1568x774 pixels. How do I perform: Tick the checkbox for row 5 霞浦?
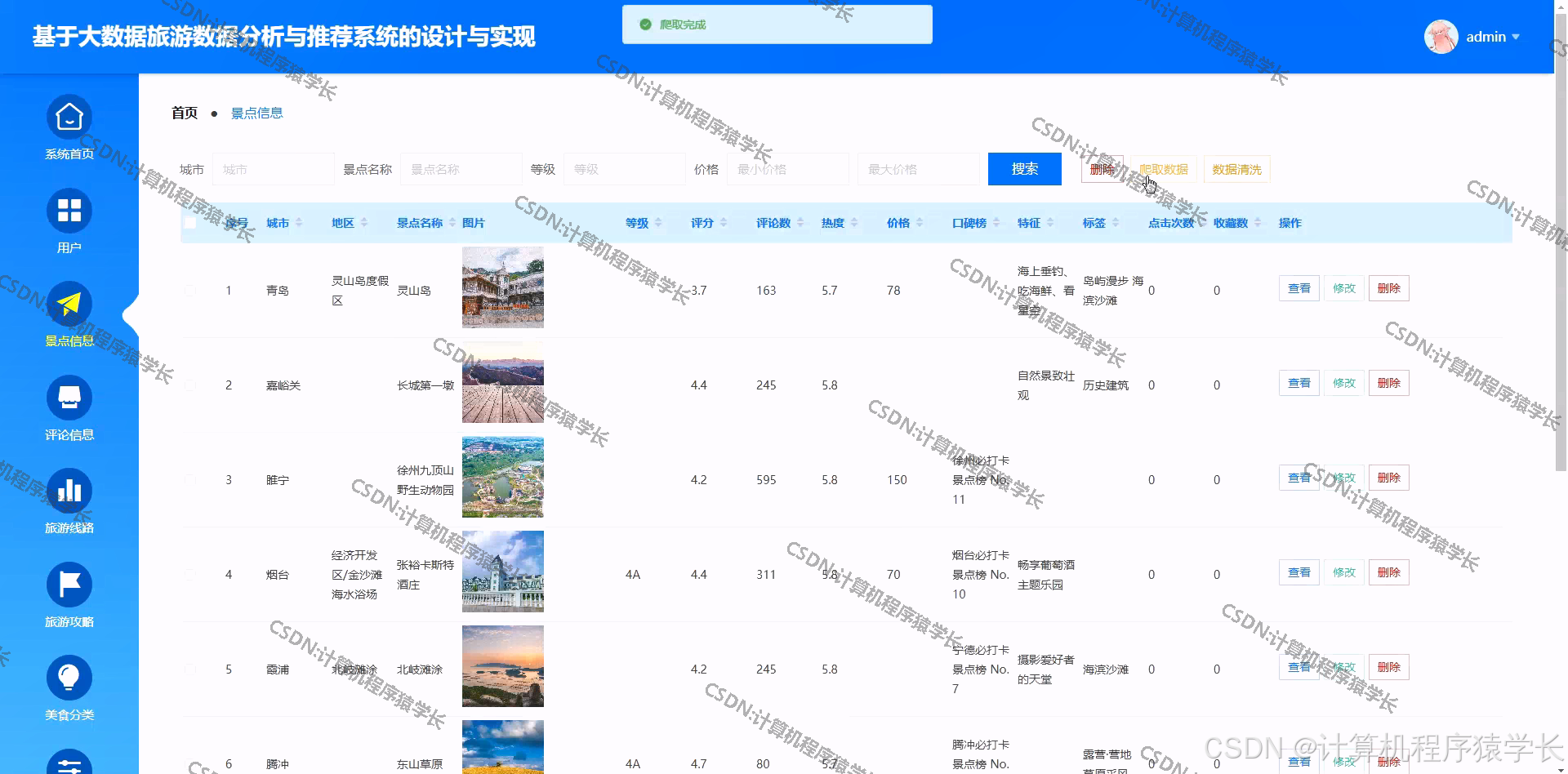190,669
